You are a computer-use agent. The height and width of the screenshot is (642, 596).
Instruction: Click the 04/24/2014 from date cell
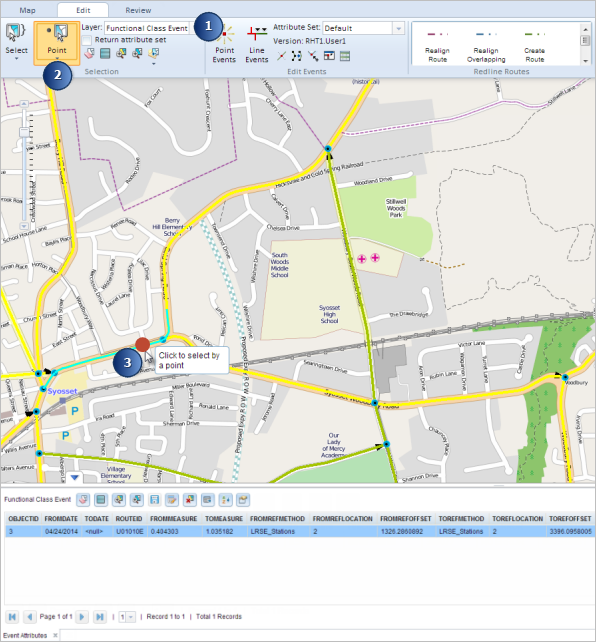pos(61,531)
